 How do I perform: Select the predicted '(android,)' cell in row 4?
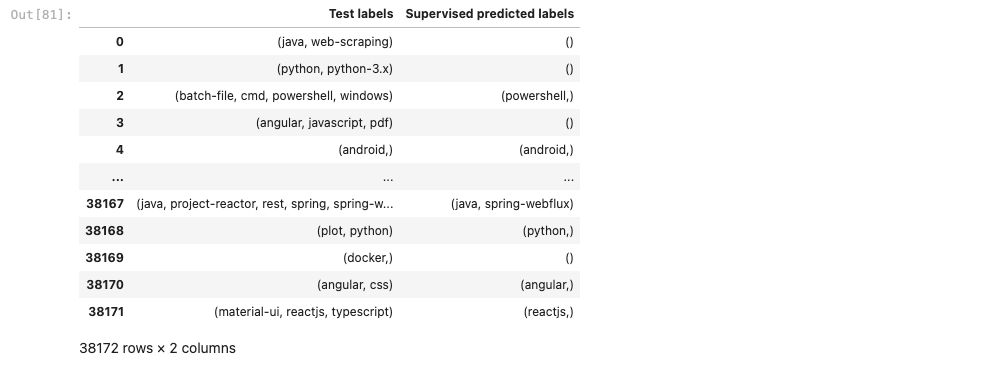tap(546, 150)
